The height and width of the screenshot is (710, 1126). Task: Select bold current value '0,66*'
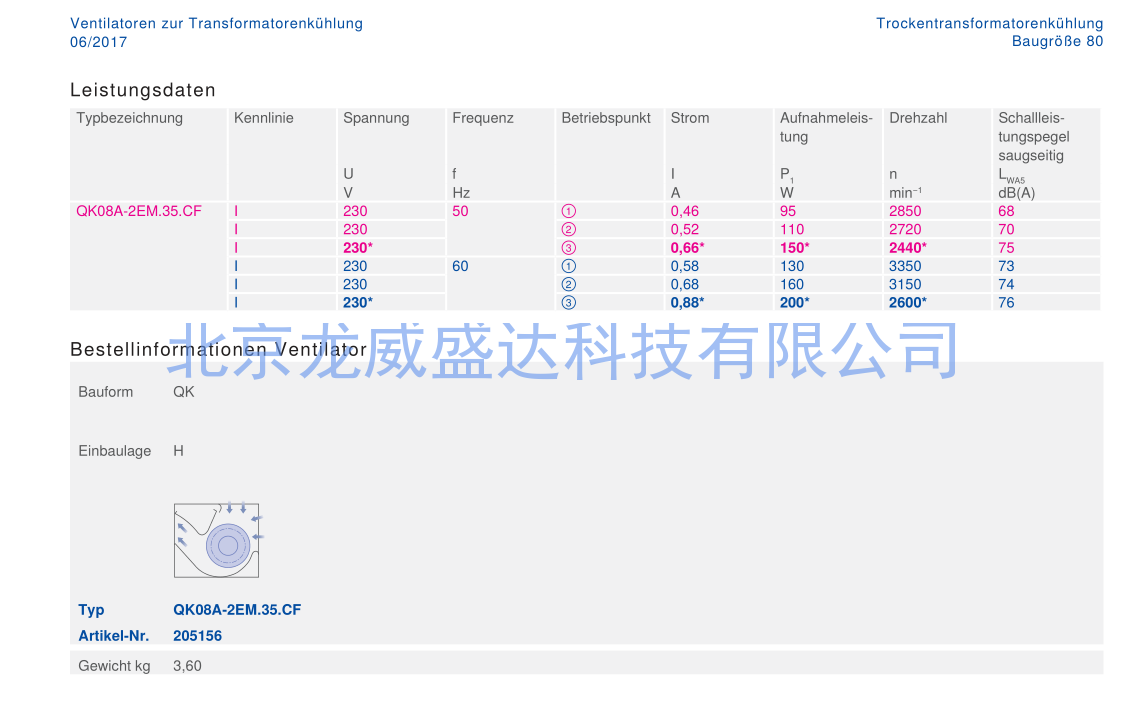[687, 248]
